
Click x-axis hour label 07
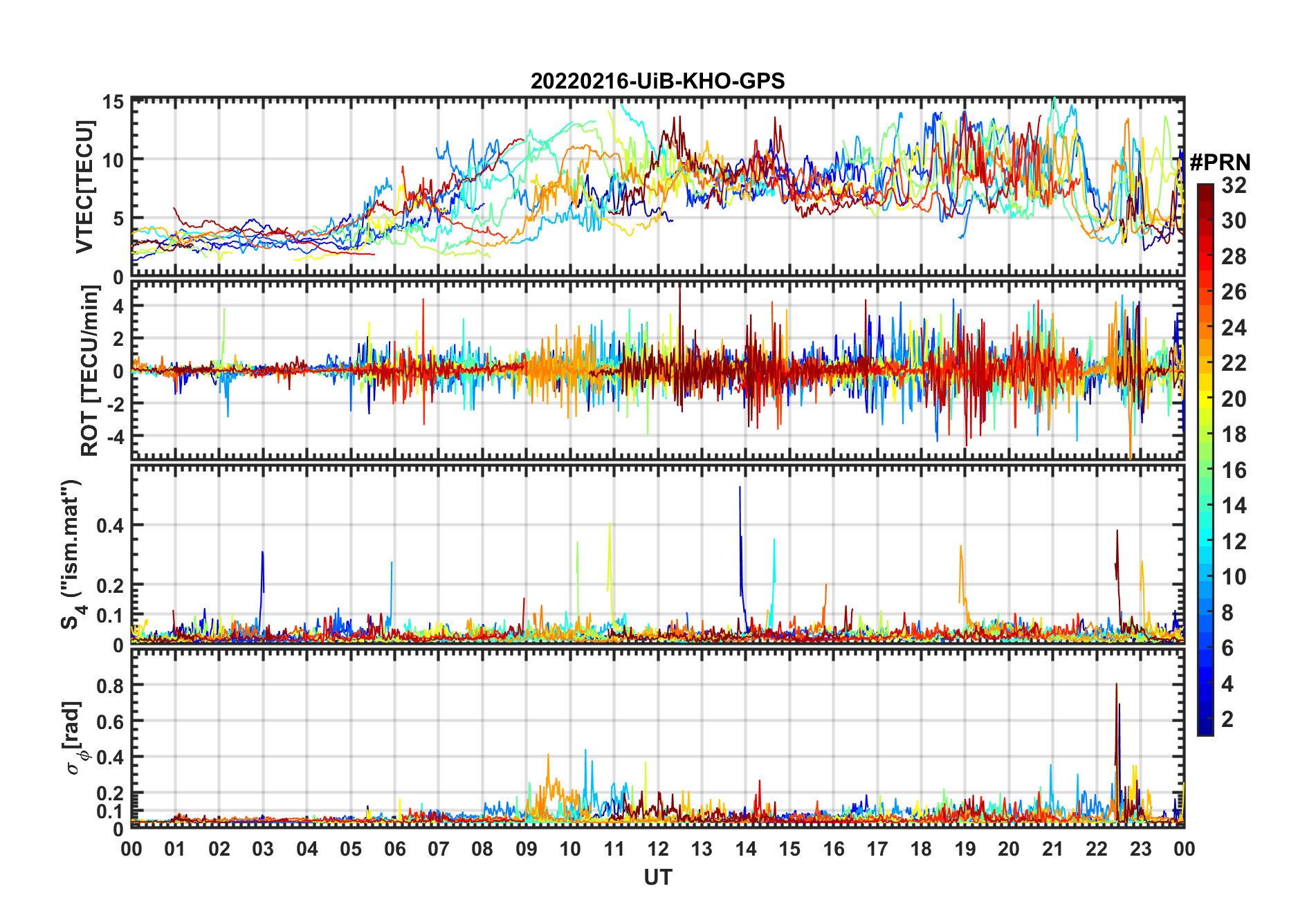[x=439, y=849]
